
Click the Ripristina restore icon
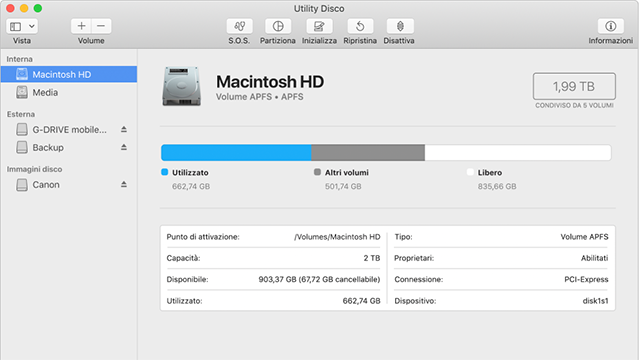pyautogui.click(x=360, y=27)
